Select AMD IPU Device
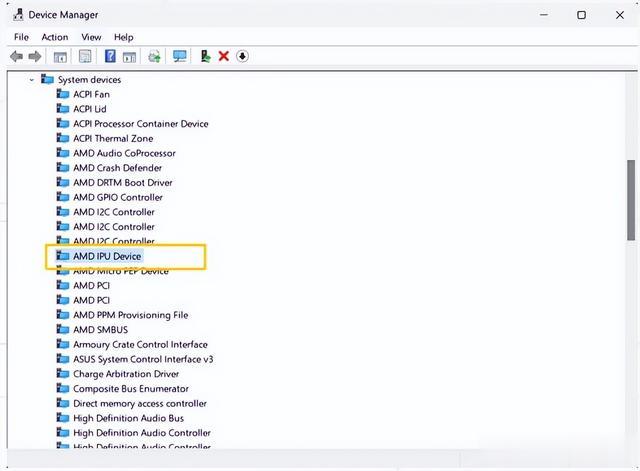The image size is (640, 471). click(x=107, y=256)
